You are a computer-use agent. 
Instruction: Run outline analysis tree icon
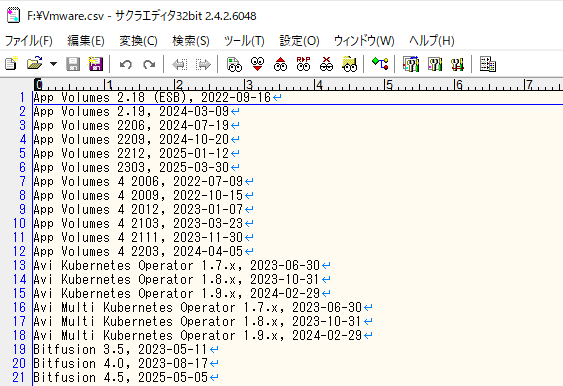click(380, 64)
